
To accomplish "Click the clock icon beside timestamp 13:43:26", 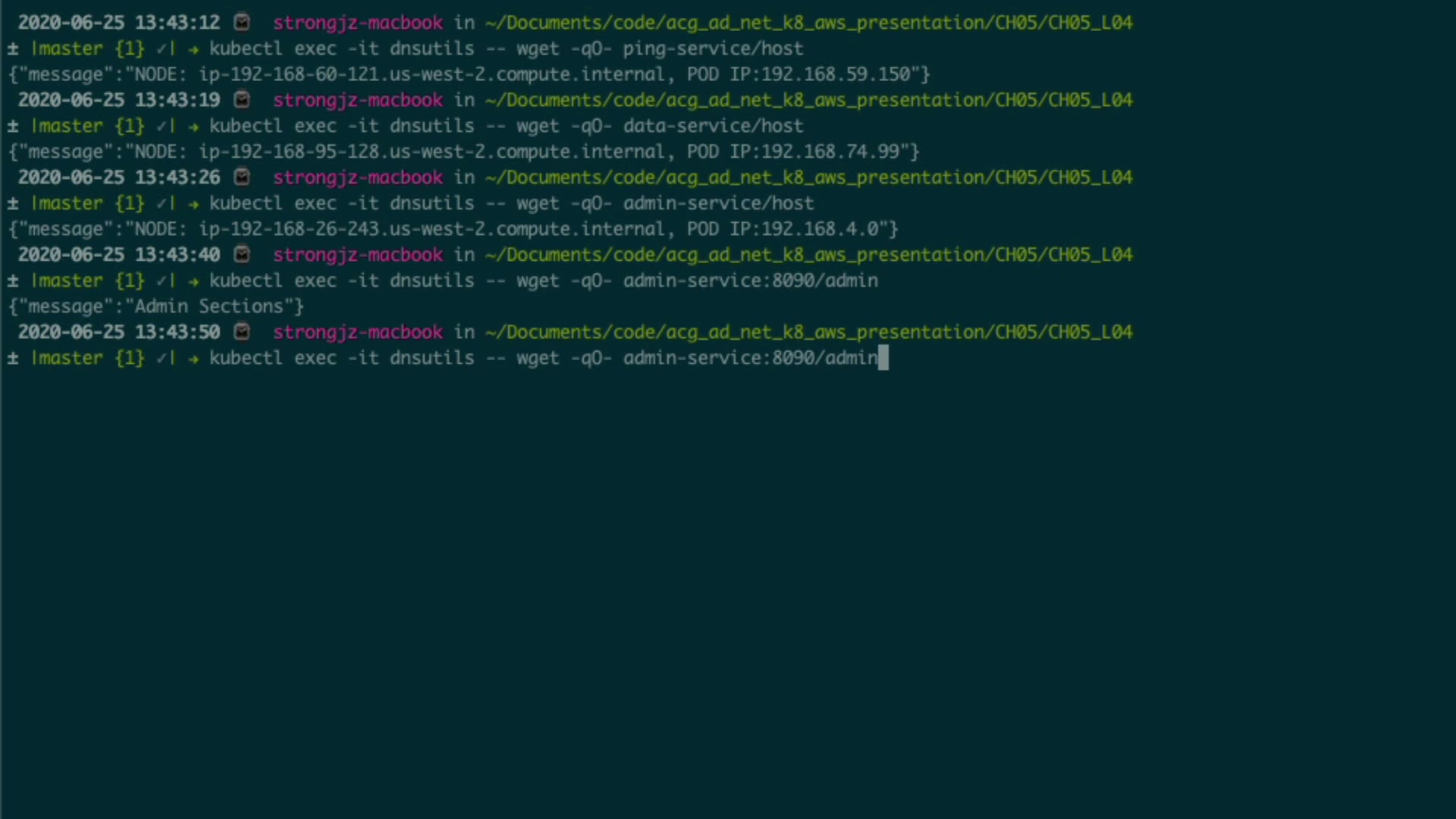I will tap(242, 177).
